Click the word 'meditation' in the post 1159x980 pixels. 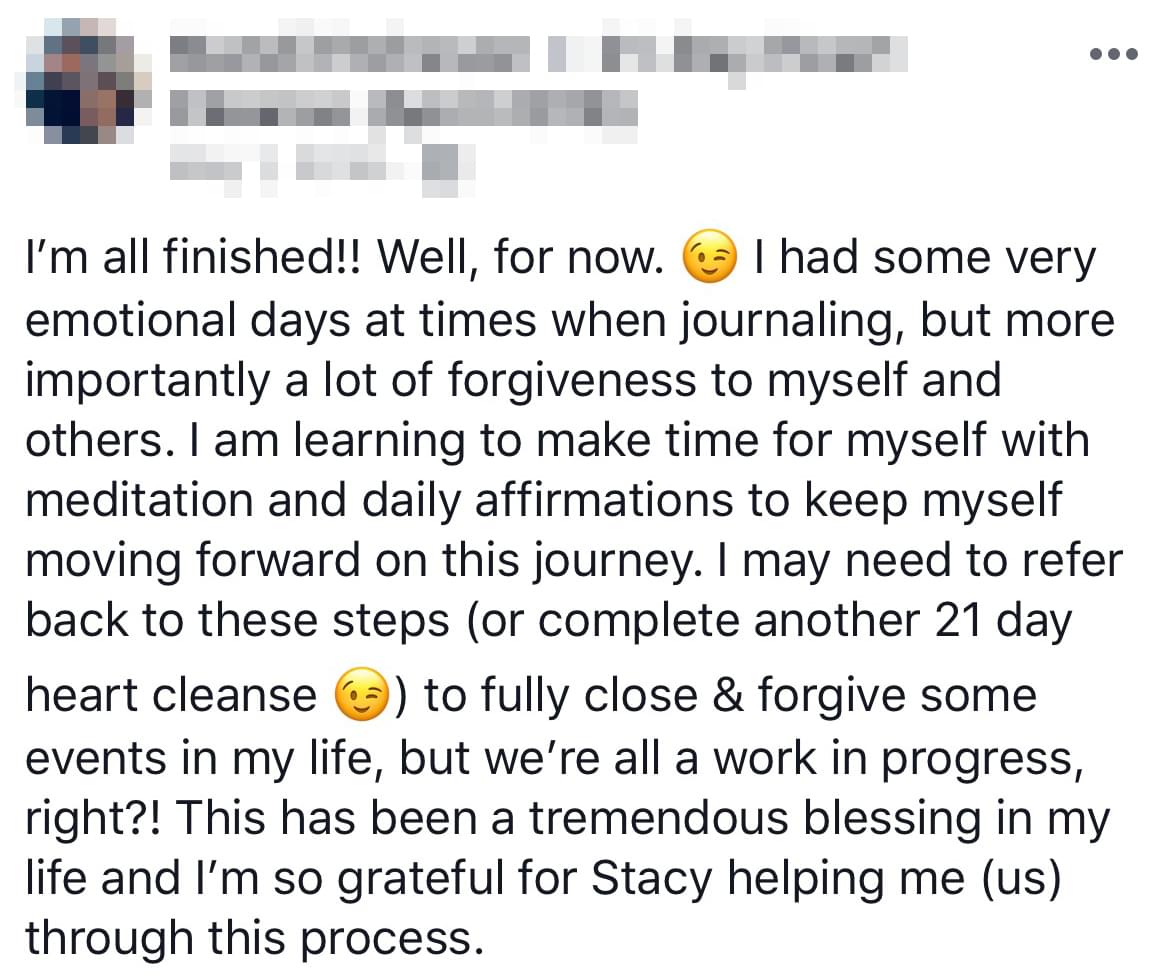140,500
